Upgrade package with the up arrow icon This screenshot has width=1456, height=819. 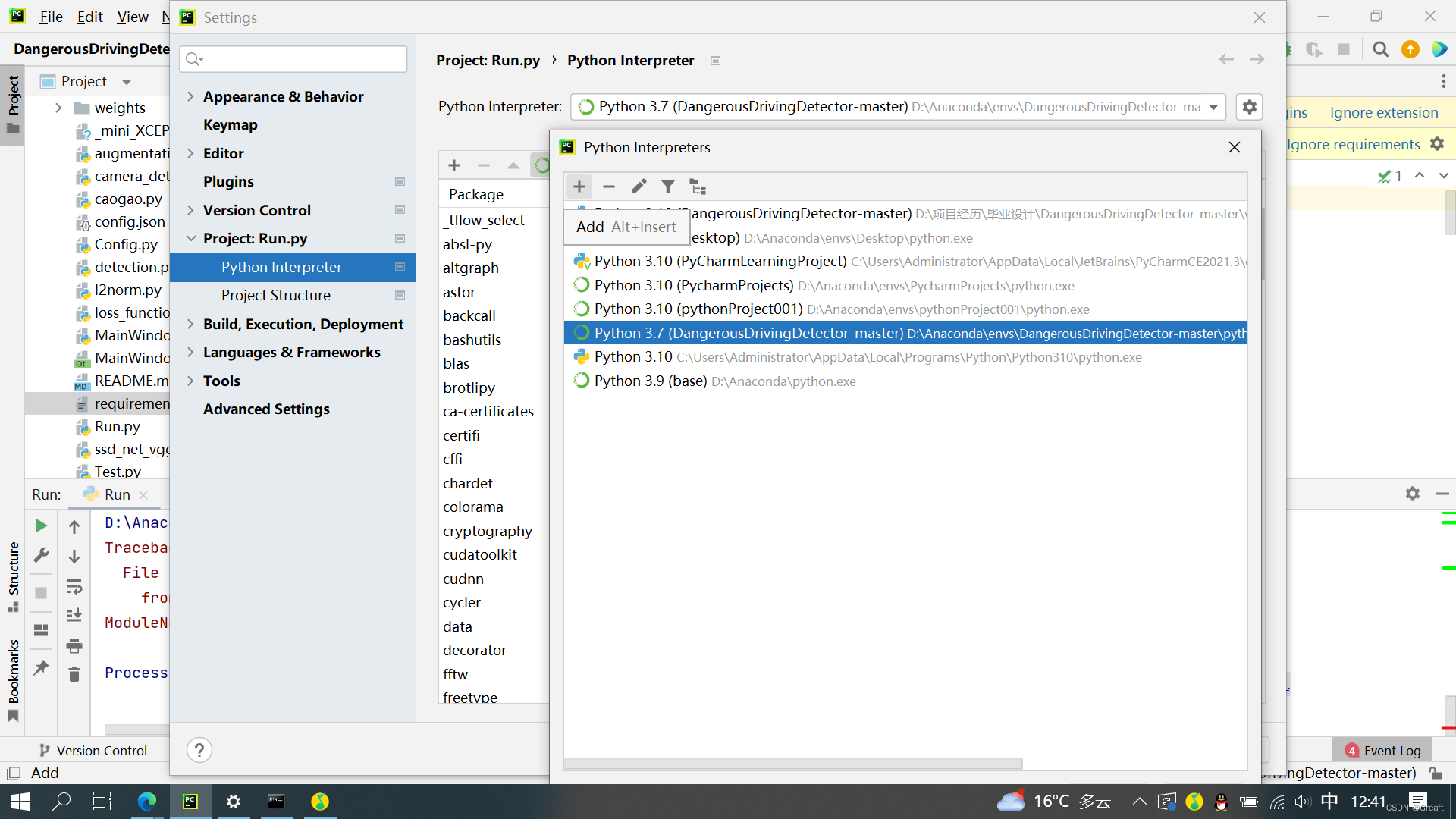click(x=513, y=165)
